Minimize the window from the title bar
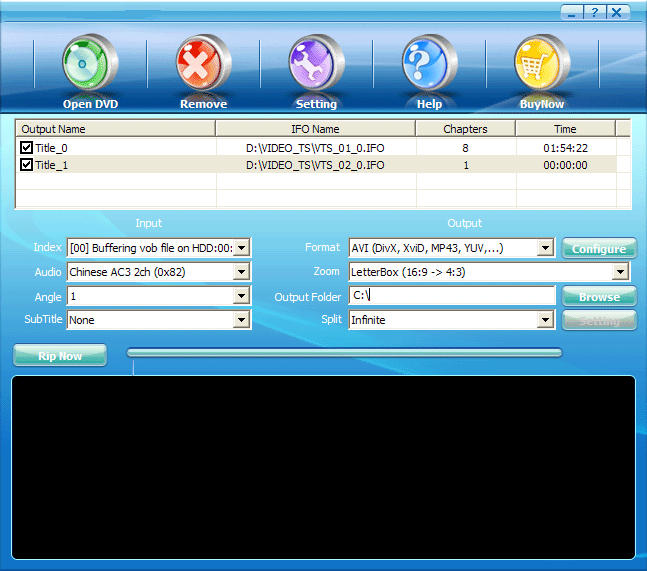The width and height of the screenshot is (647, 571). point(572,12)
